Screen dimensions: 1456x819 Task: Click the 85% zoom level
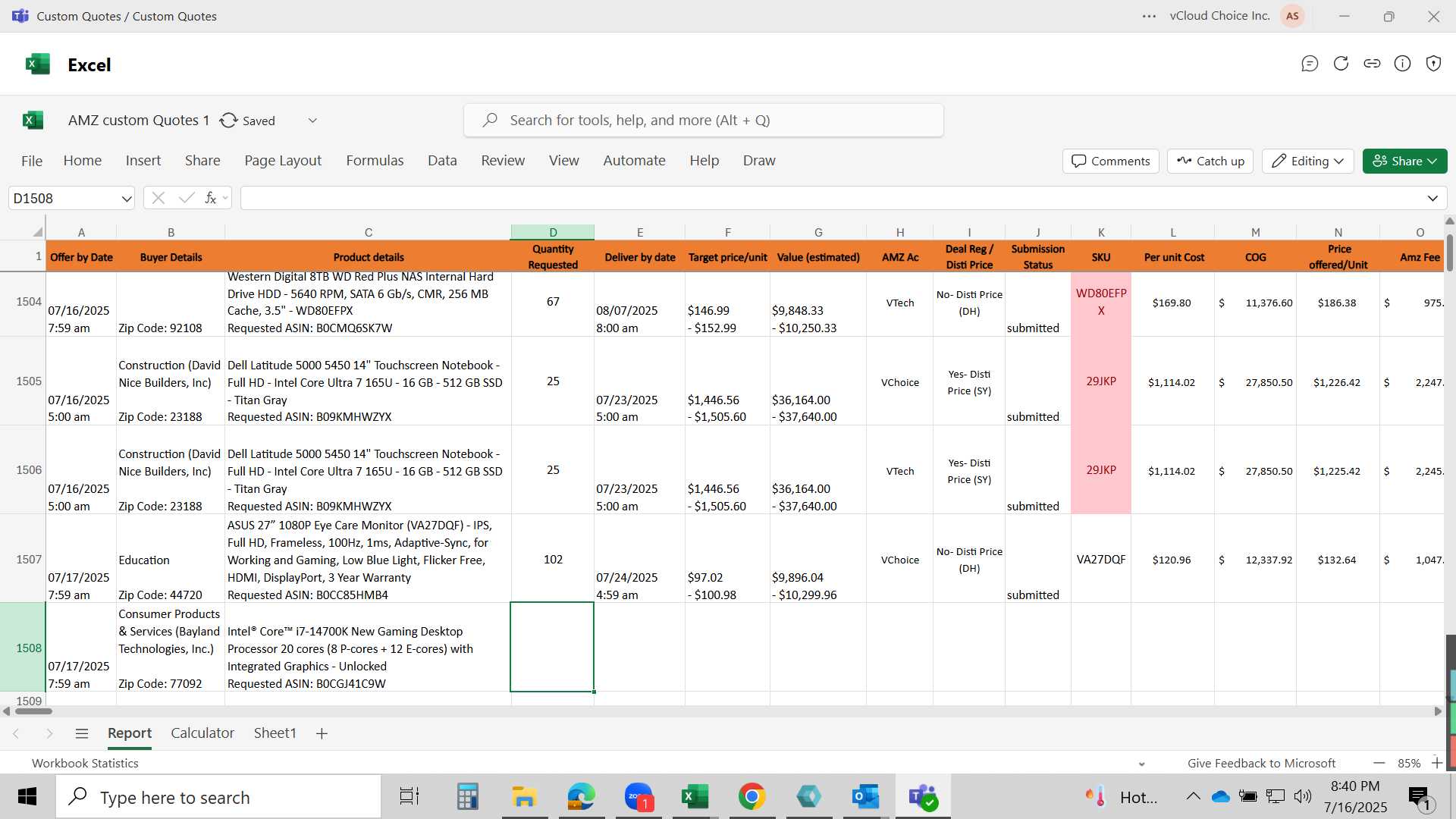pos(1409,764)
